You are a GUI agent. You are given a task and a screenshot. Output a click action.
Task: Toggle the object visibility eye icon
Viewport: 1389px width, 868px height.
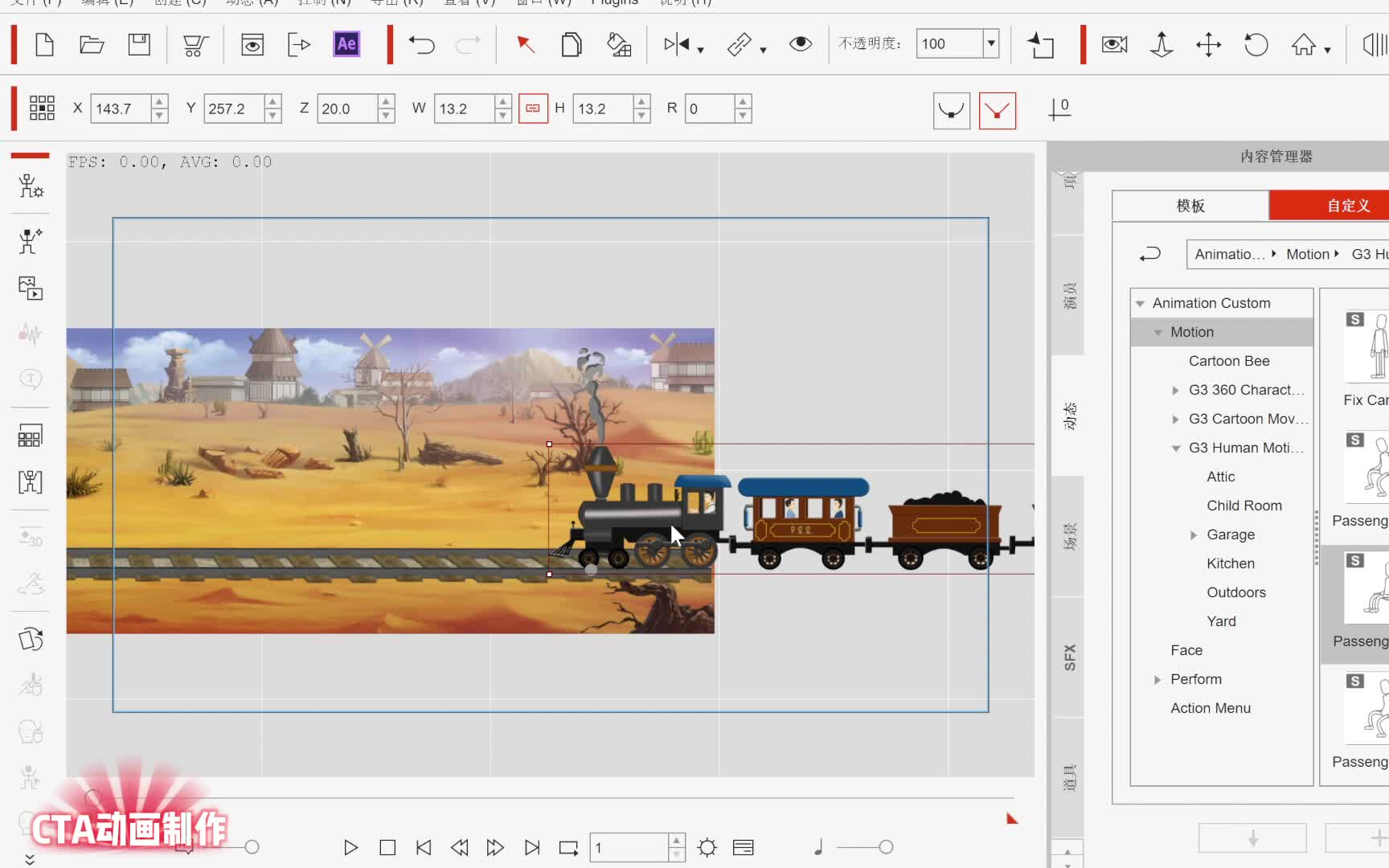(x=801, y=45)
